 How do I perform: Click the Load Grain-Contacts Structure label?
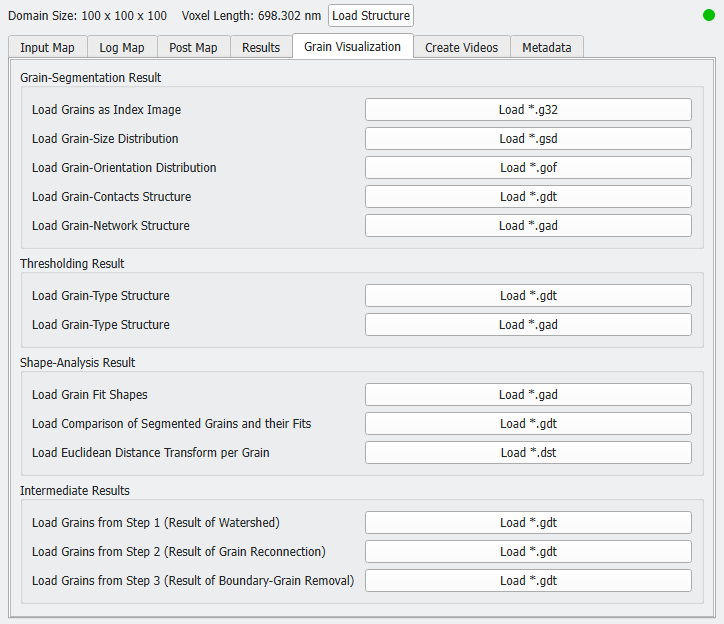click(111, 197)
